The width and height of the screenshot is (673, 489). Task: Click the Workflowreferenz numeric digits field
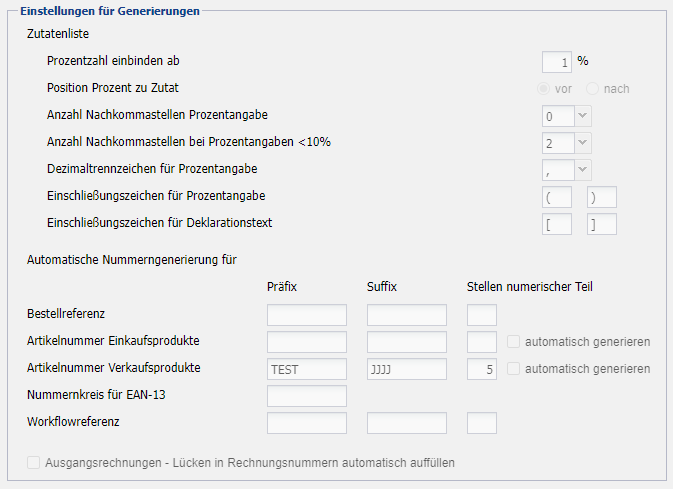(482, 423)
